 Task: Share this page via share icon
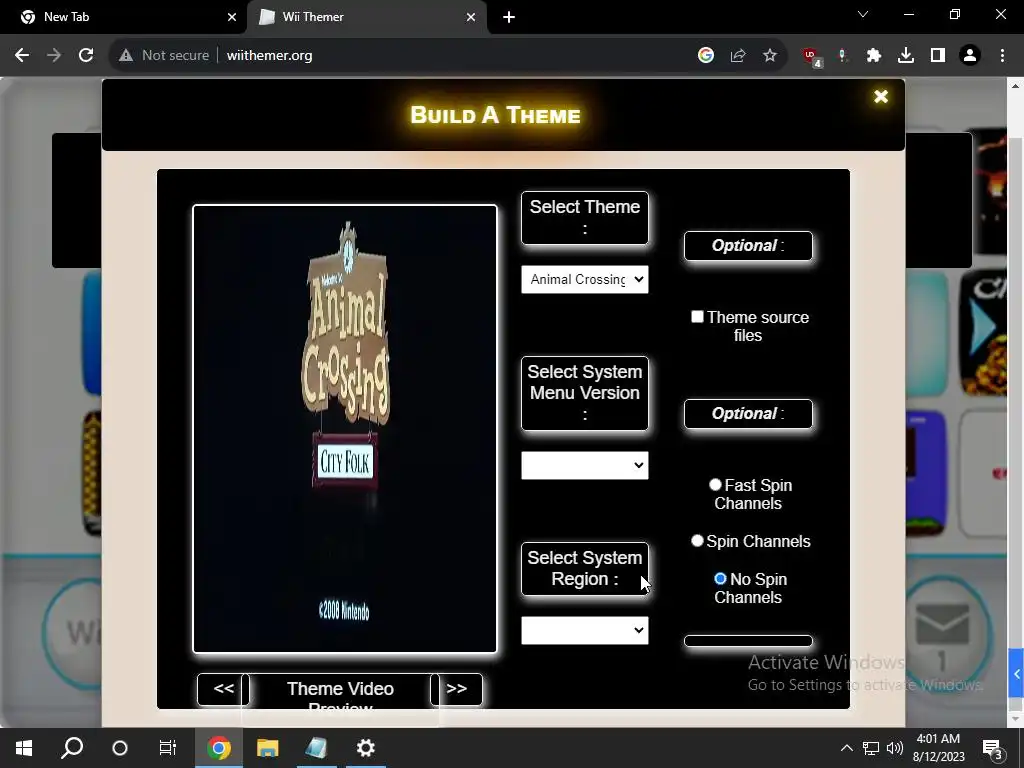(738, 56)
